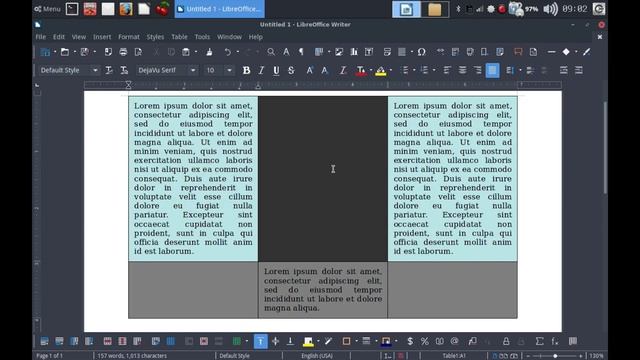Open the Insert menu
This screenshot has width=640, height=360.
[102, 37]
